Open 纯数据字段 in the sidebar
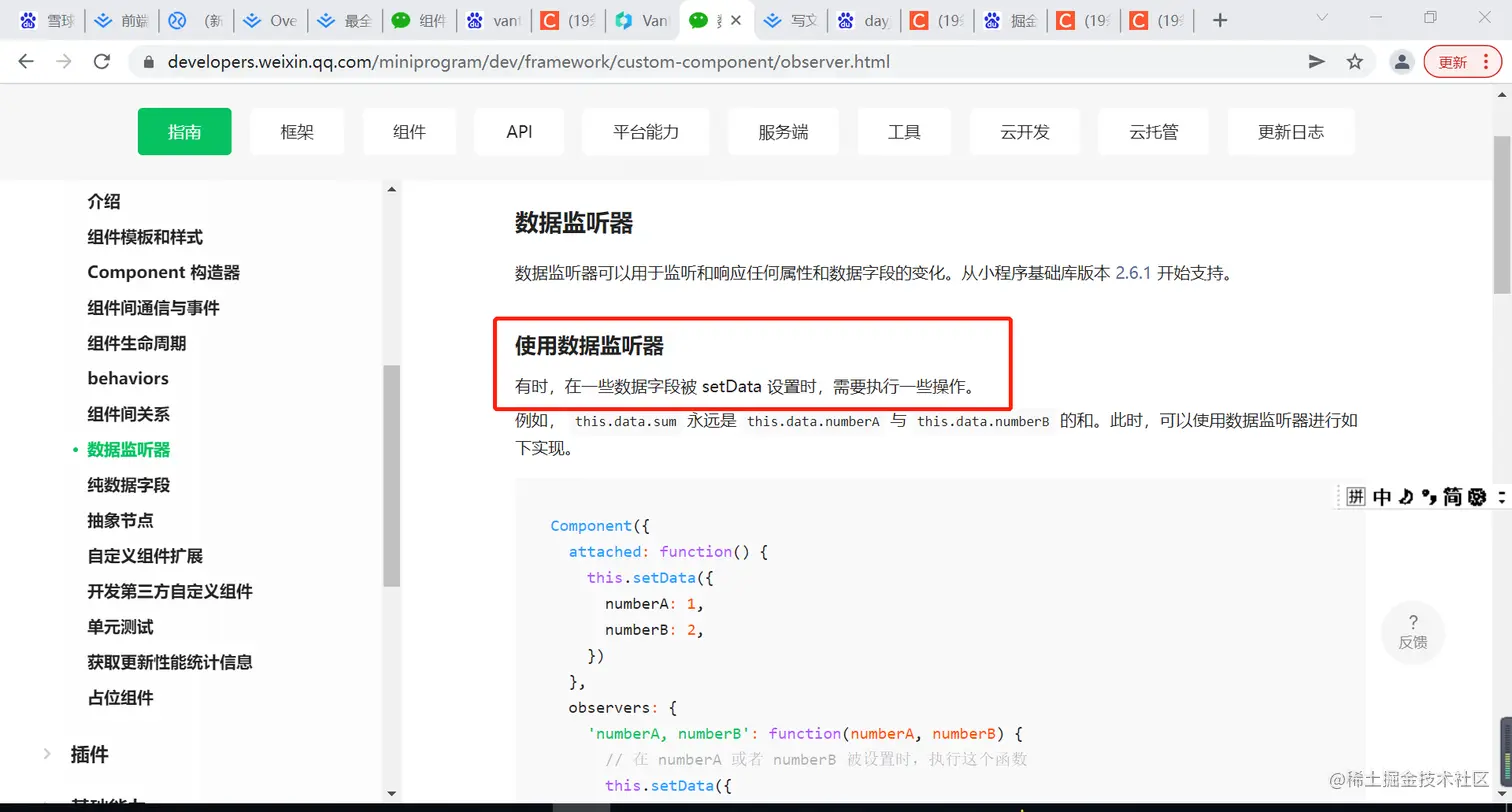This screenshot has width=1512, height=812. pos(128,485)
